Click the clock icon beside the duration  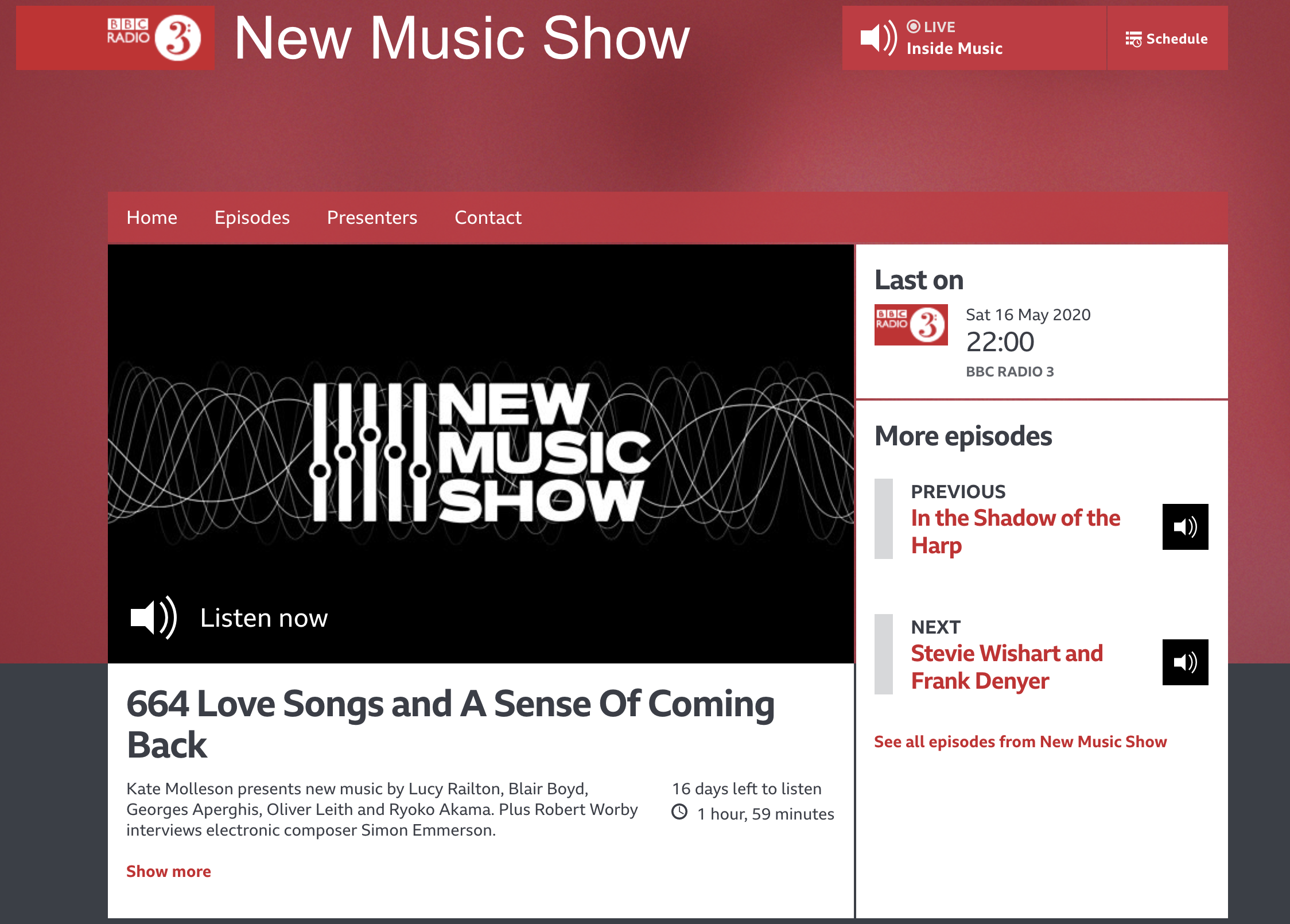coord(679,812)
